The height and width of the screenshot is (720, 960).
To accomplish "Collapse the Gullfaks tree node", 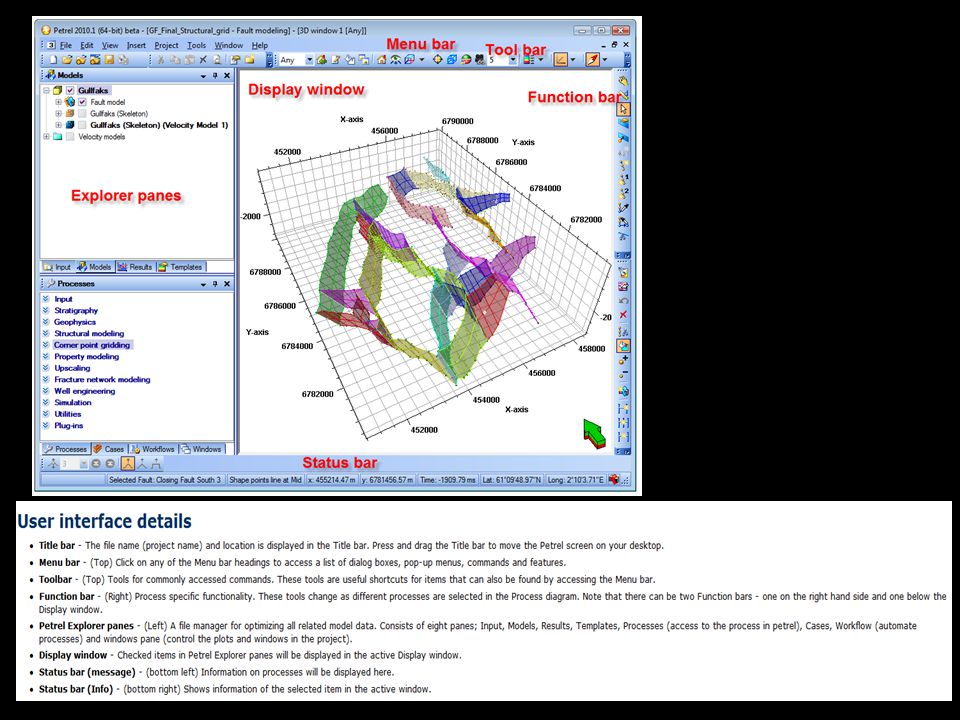I will coord(46,91).
